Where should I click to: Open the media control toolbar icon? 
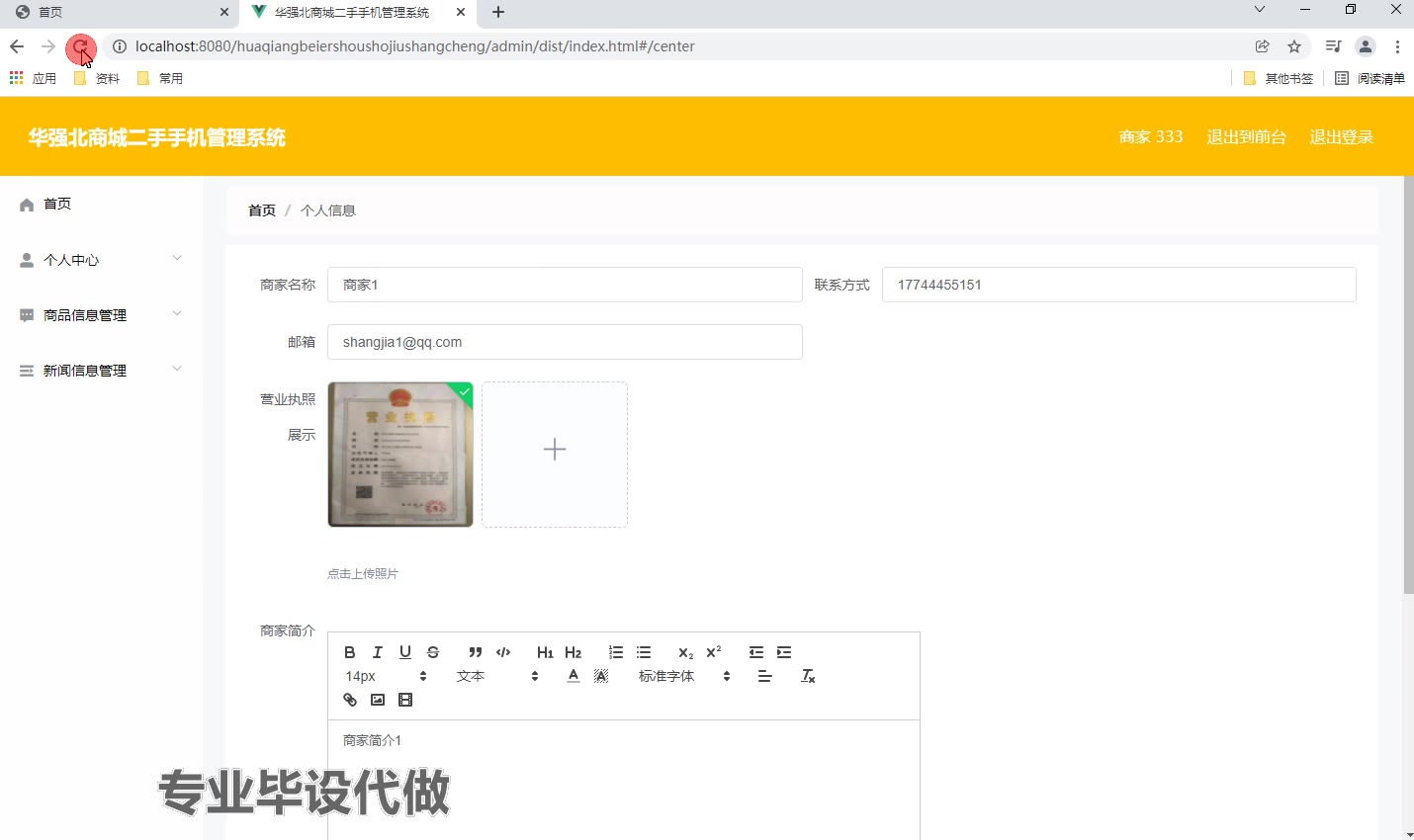[1334, 46]
